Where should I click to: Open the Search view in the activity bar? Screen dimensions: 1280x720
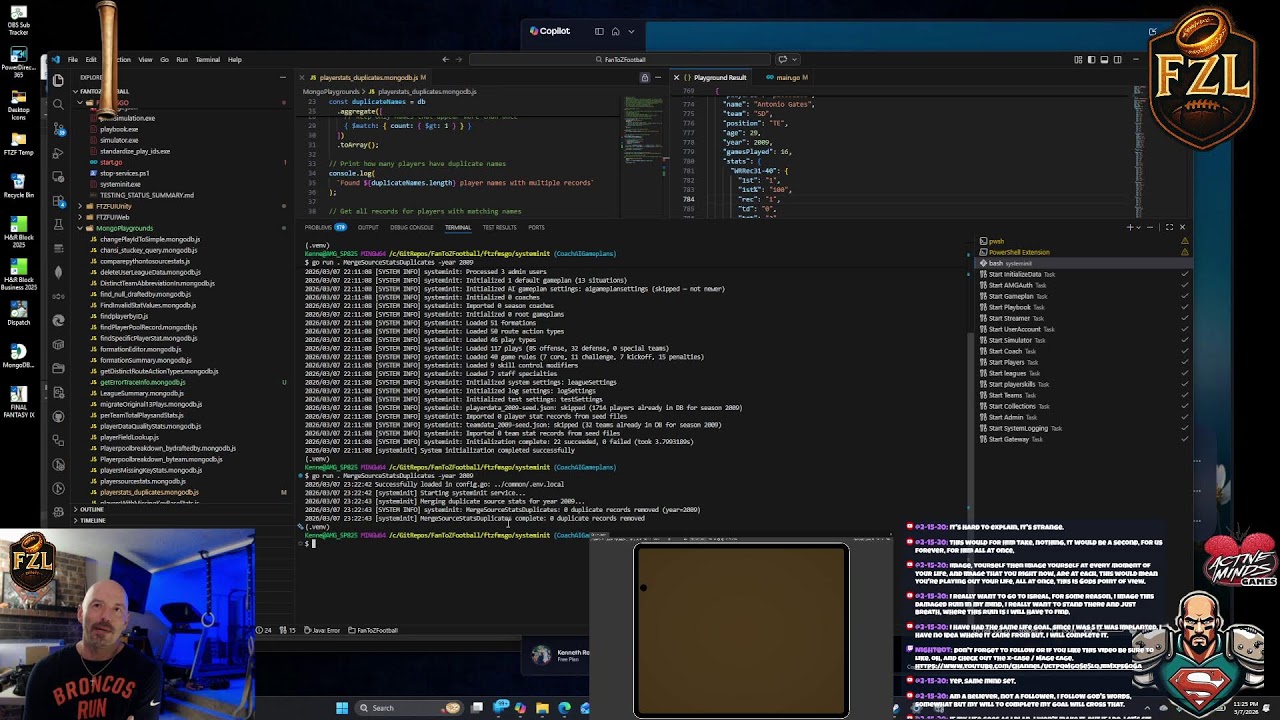pyautogui.click(x=58, y=104)
